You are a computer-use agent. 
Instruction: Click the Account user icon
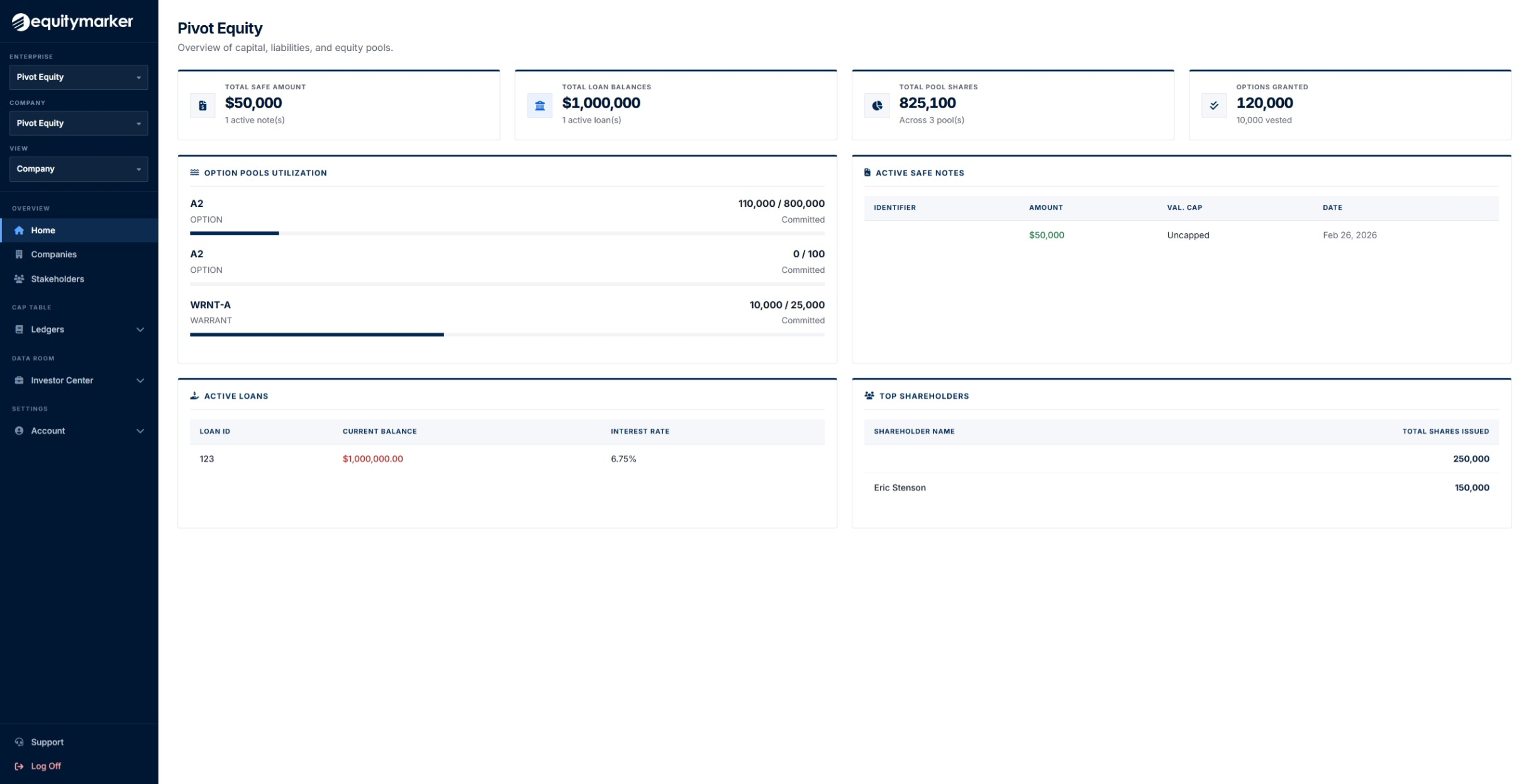[x=19, y=431]
